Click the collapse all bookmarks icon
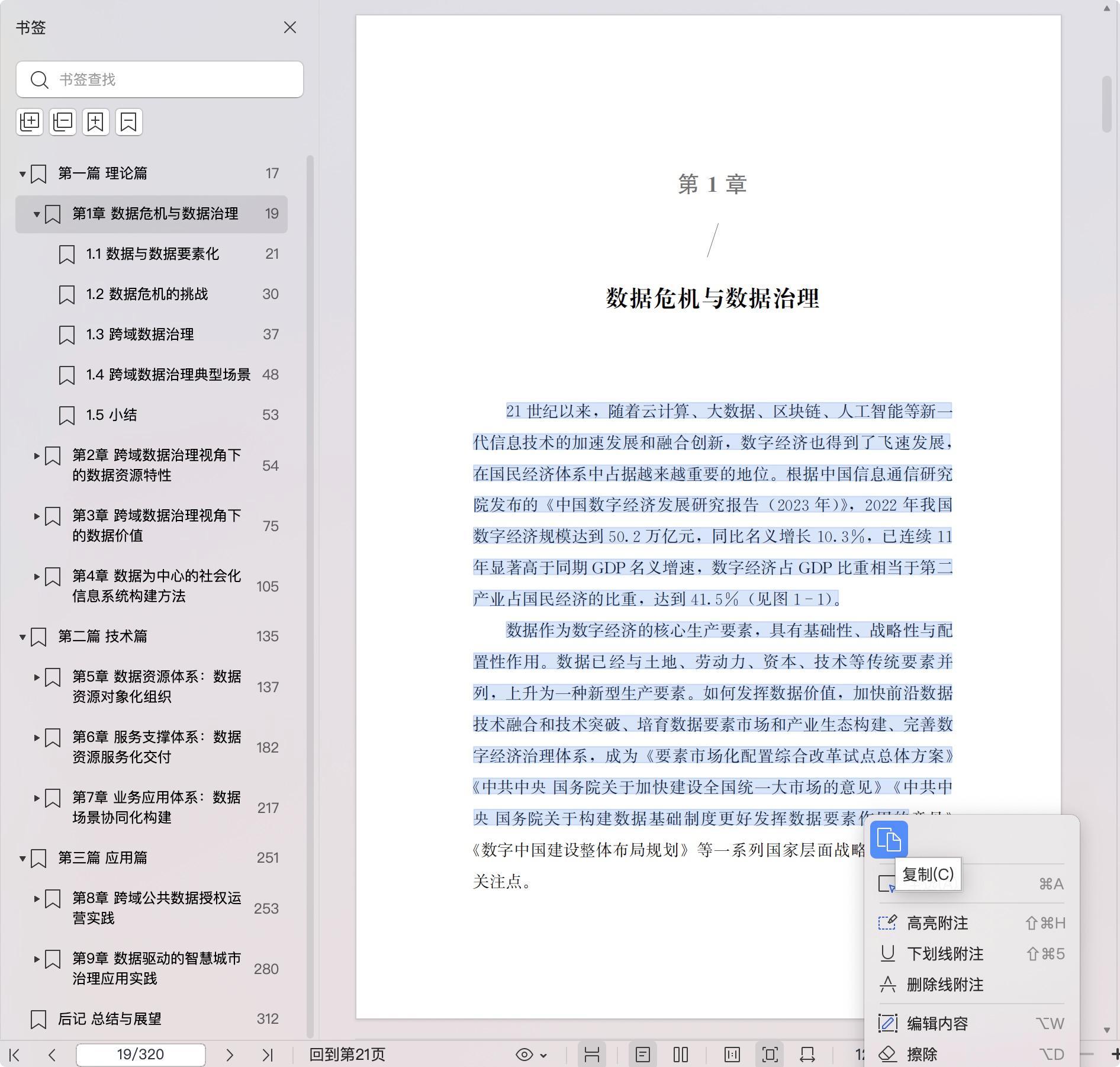Screen dimensions: 1120x1067 [63, 122]
